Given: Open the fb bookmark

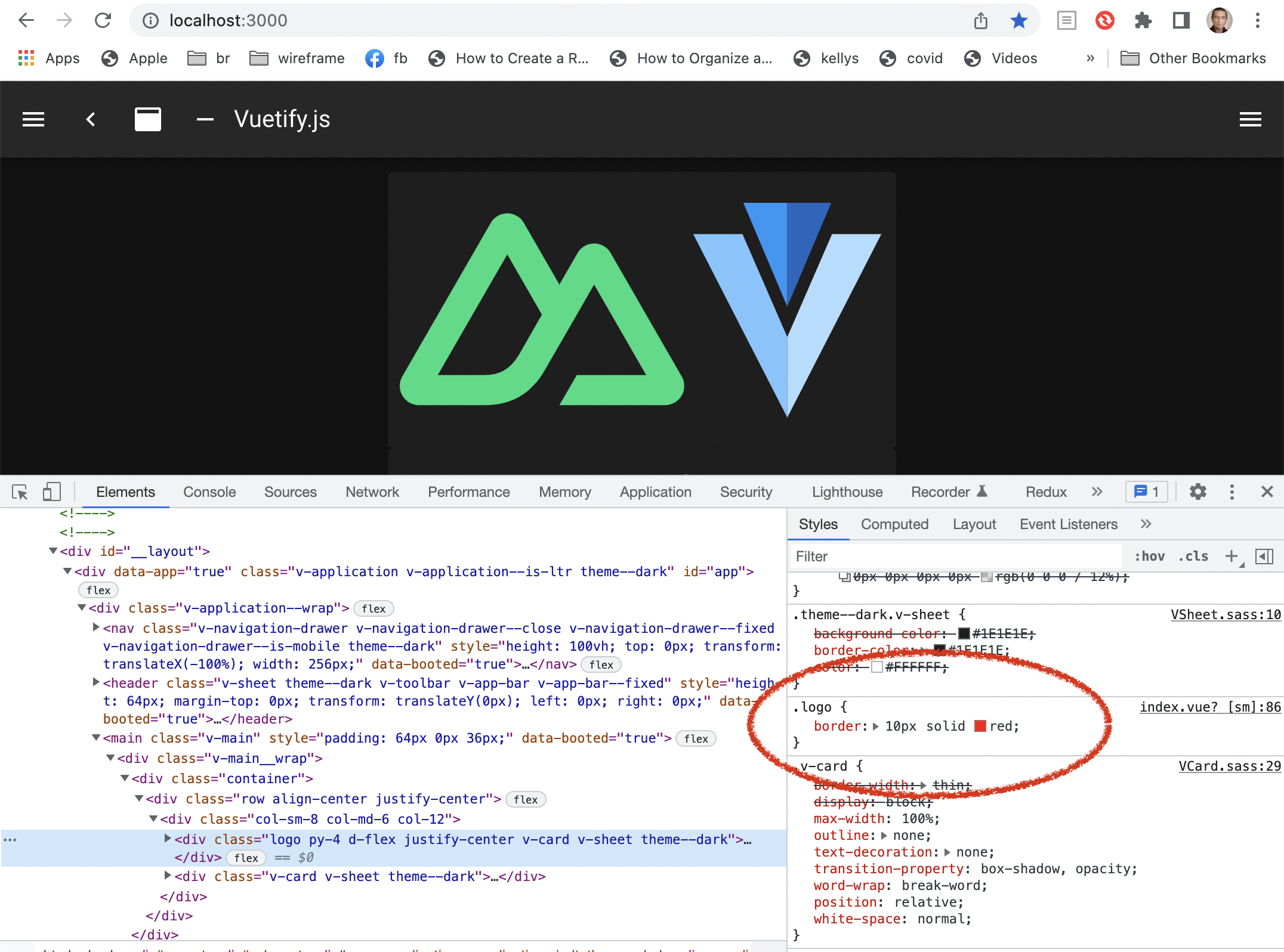Looking at the screenshot, I should tap(387, 58).
